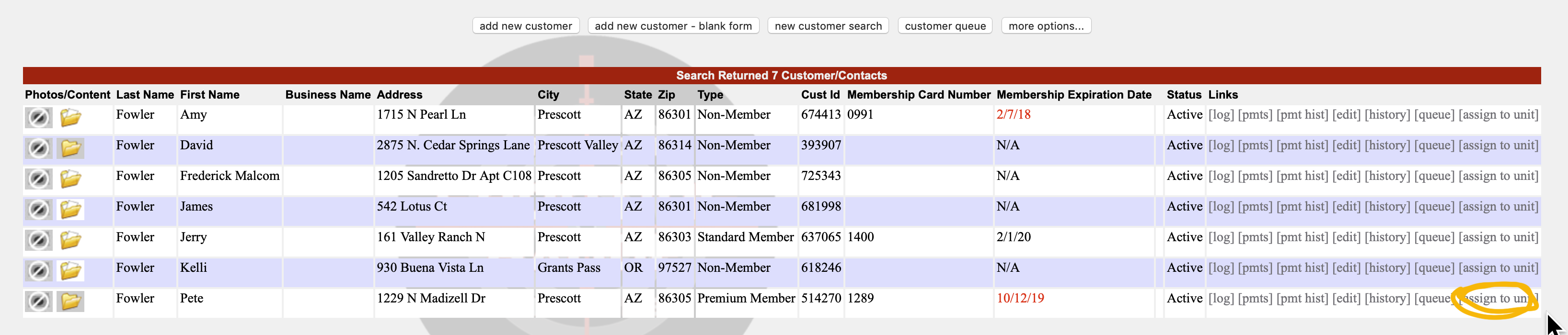Open the folder icon for Kelli Fowler

click(70, 270)
